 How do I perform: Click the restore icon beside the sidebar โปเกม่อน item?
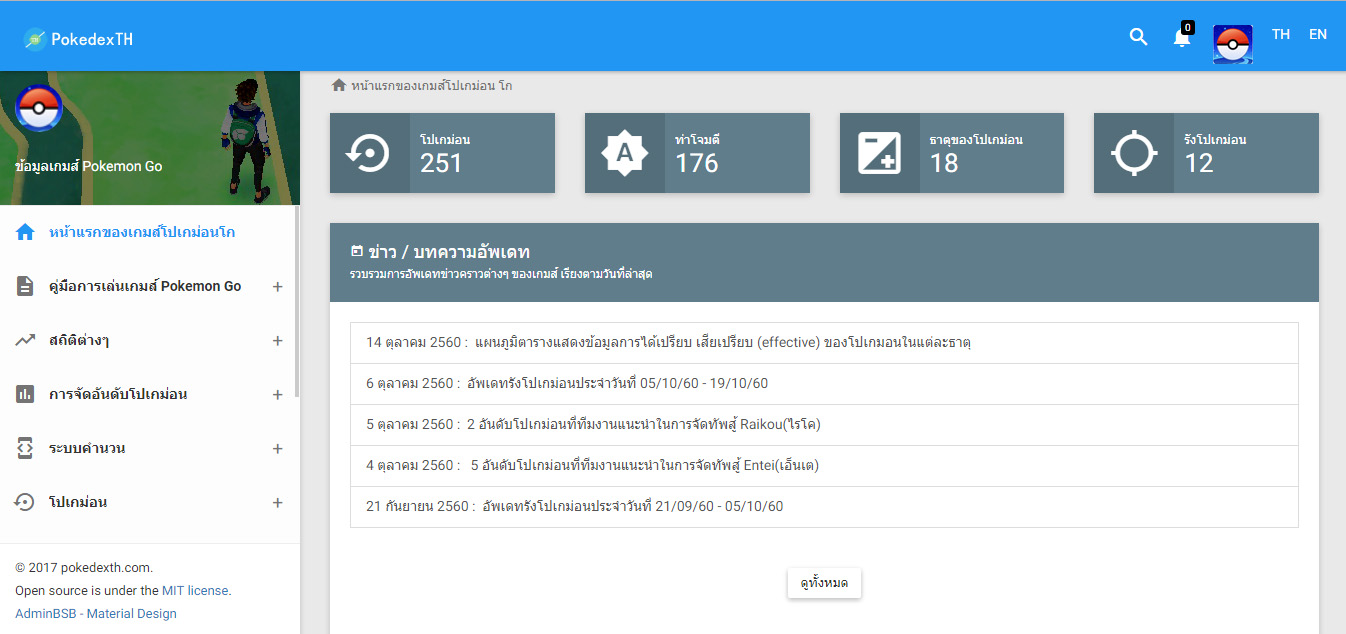(25, 502)
